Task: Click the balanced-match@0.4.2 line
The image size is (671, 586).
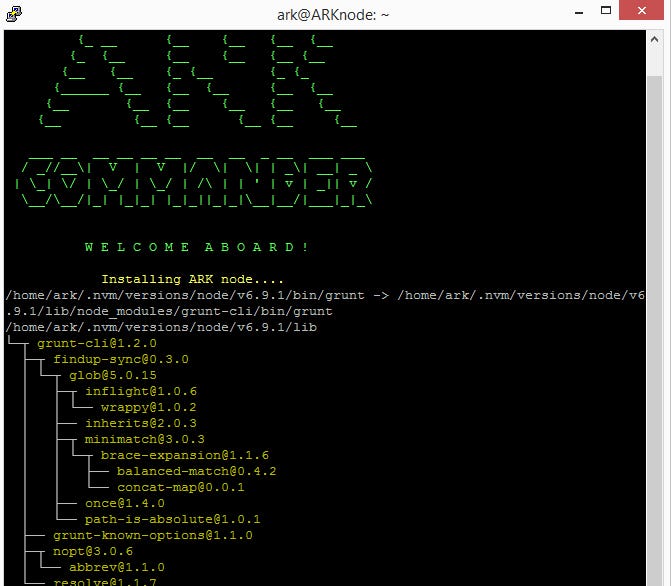Action: [x=197, y=471]
